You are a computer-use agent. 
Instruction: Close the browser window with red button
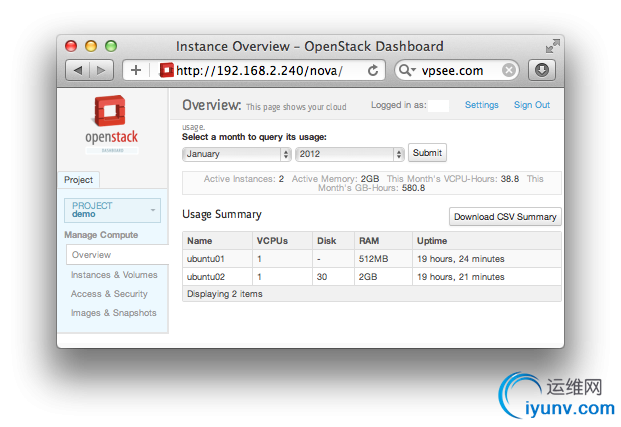[x=71, y=46]
